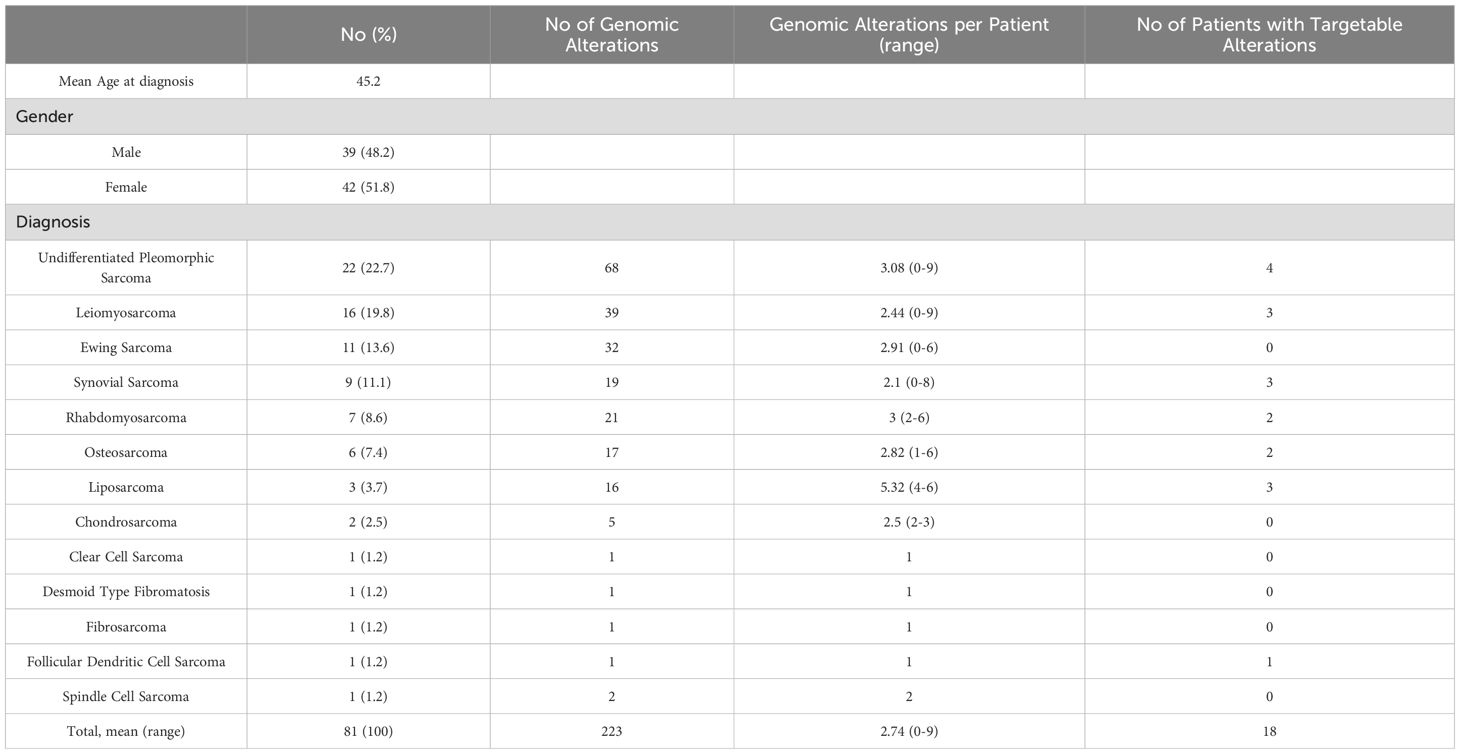Click the total genomic alterations value 223
The image size is (1460, 754).
tap(611, 732)
